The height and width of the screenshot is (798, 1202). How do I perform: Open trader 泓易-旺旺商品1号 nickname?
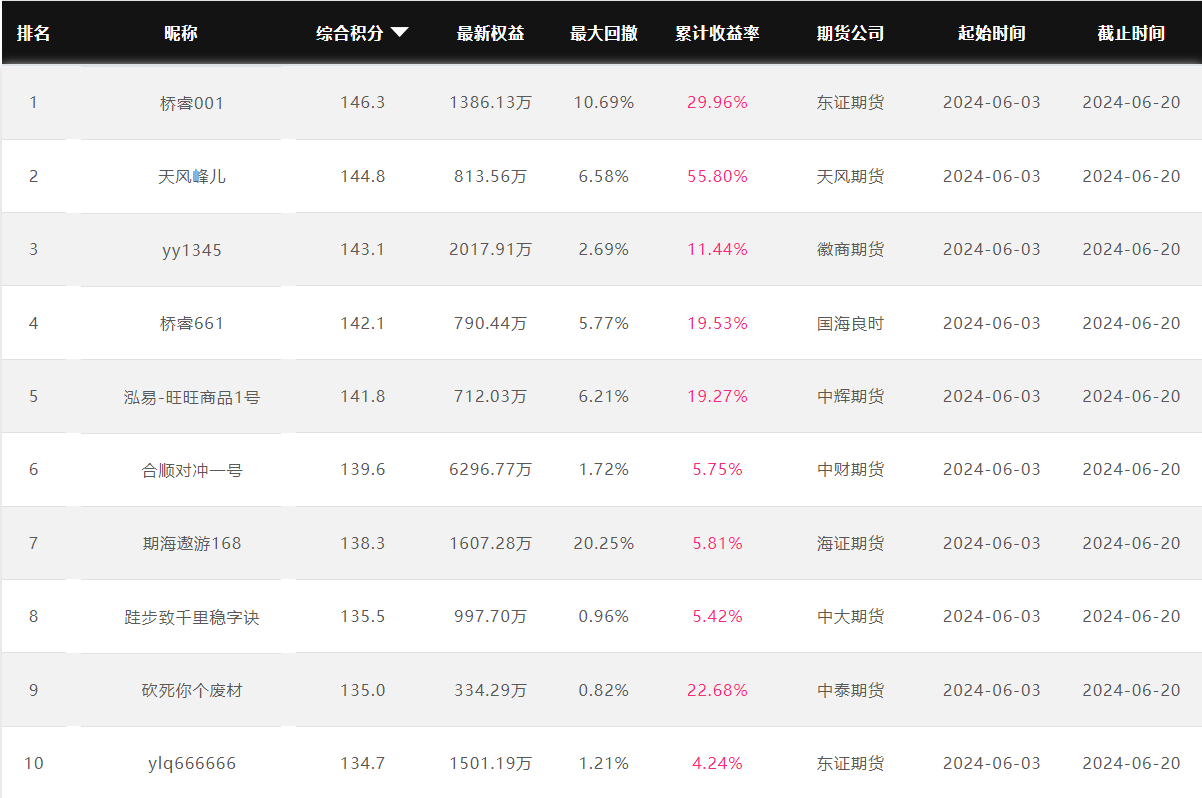coord(192,397)
